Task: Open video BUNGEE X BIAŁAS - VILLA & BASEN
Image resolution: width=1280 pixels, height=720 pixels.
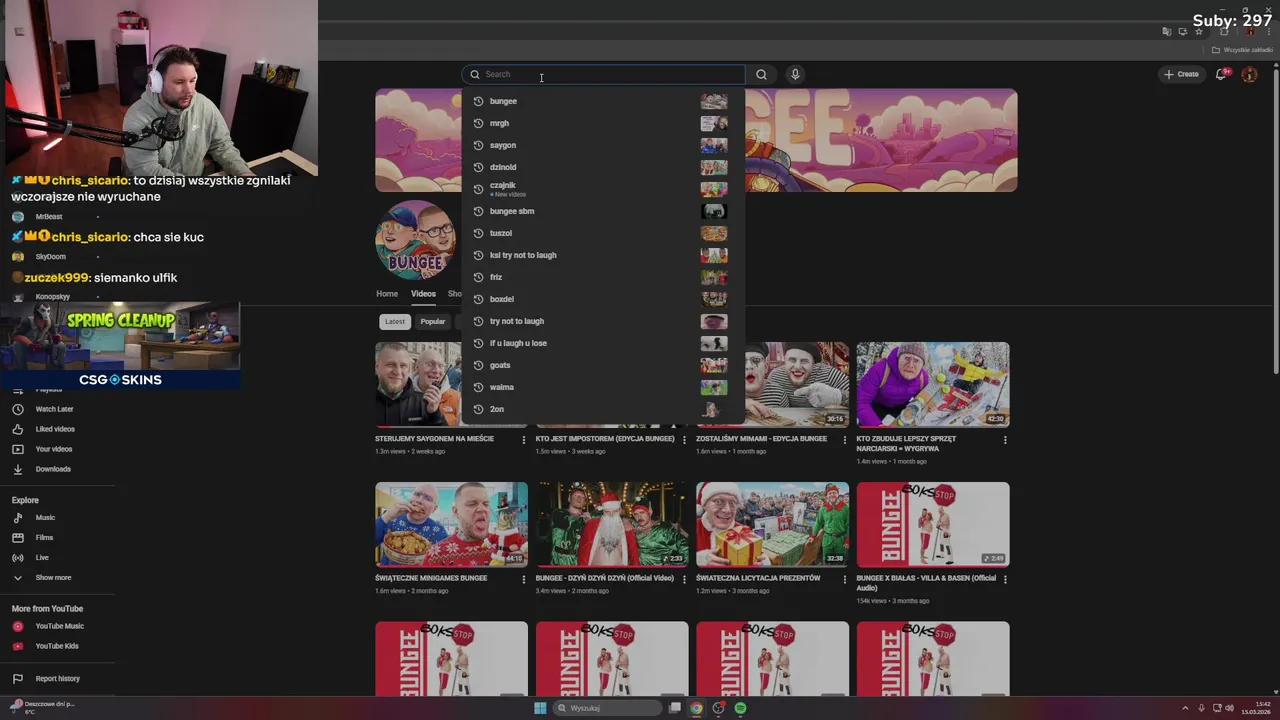Action: 933,524
